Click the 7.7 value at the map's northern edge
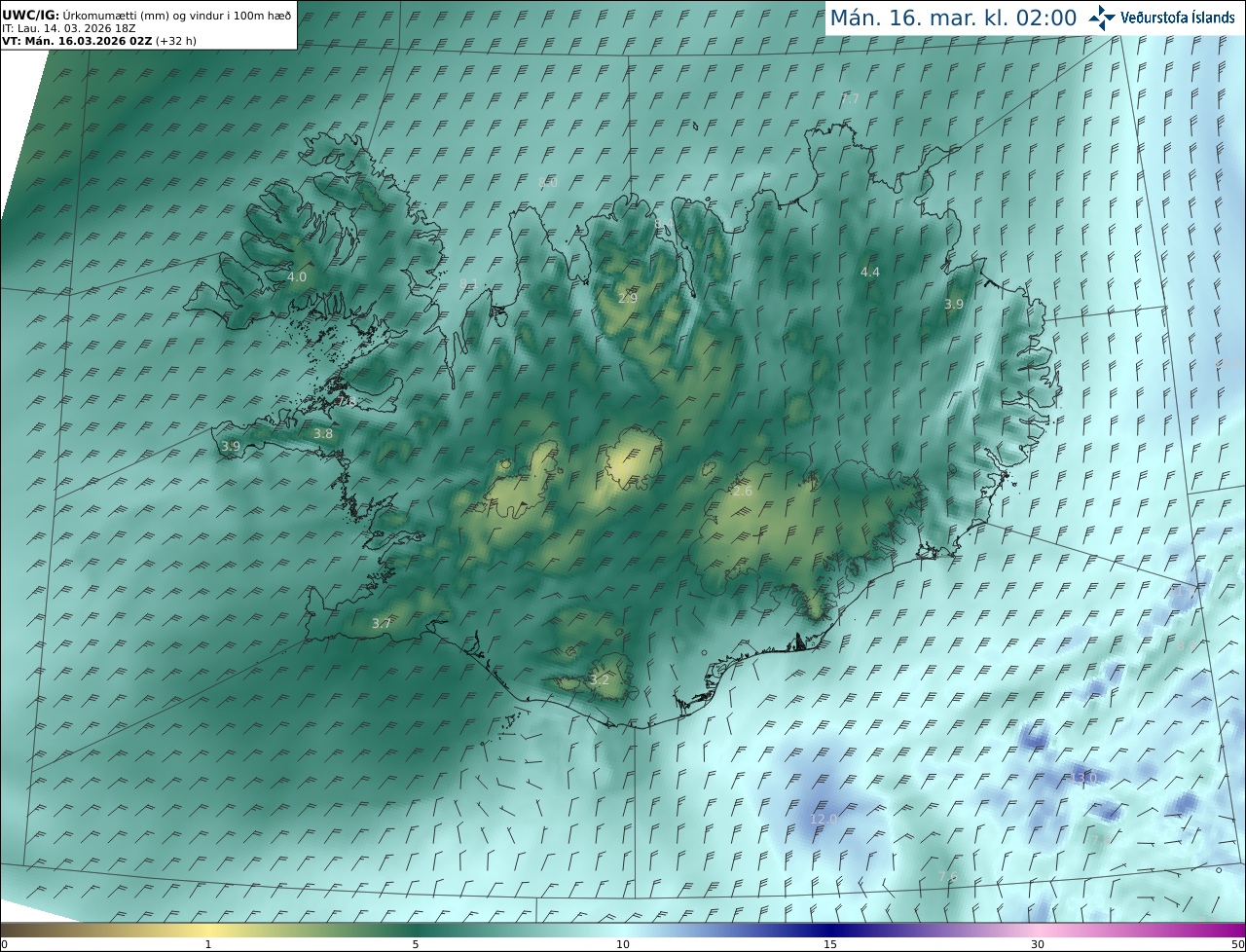Screen dimensions: 1246x952 [x=850, y=98]
